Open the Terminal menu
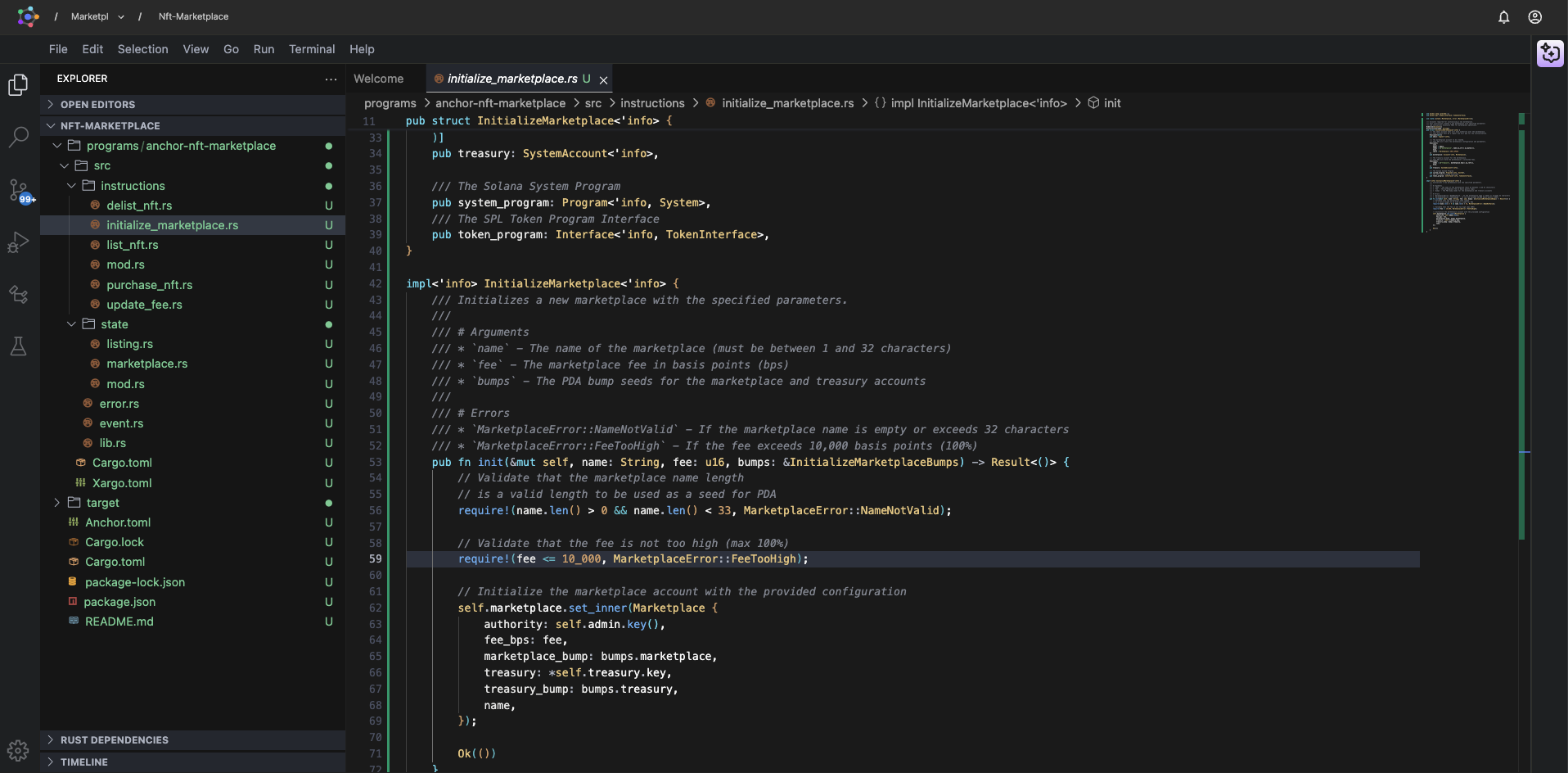The height and width of the screenshot is (773, 1568). 312,49
